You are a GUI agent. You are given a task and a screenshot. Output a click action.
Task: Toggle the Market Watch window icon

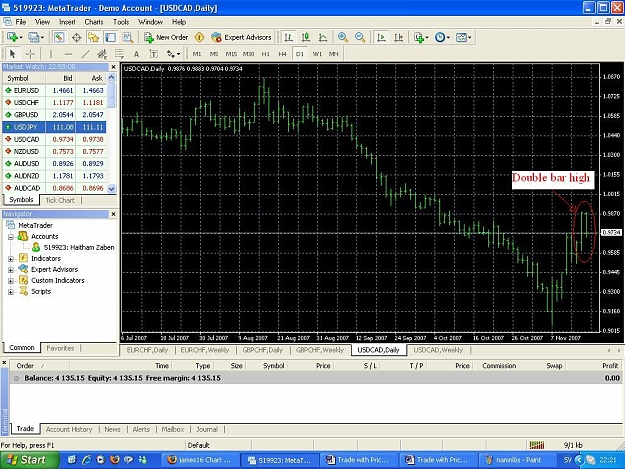coord(59,37)
